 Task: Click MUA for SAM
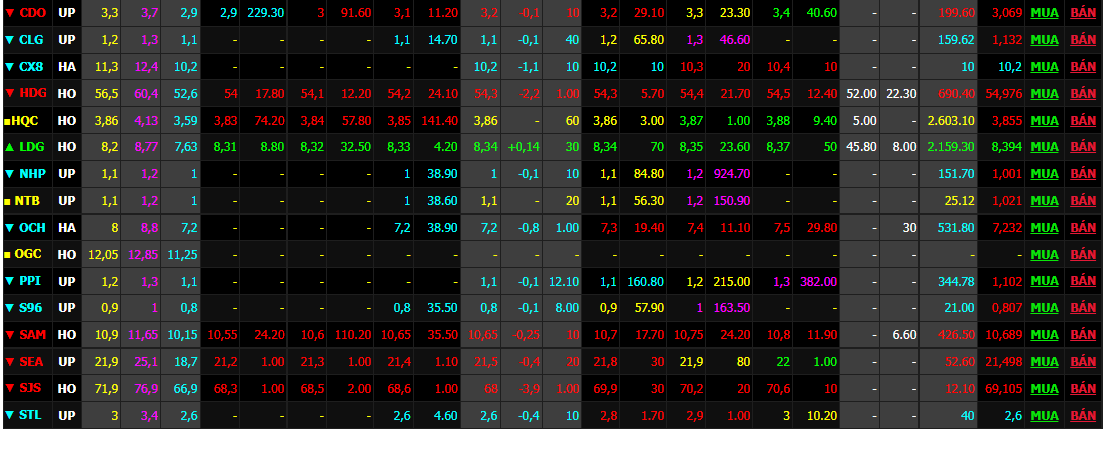point(1044,334)
